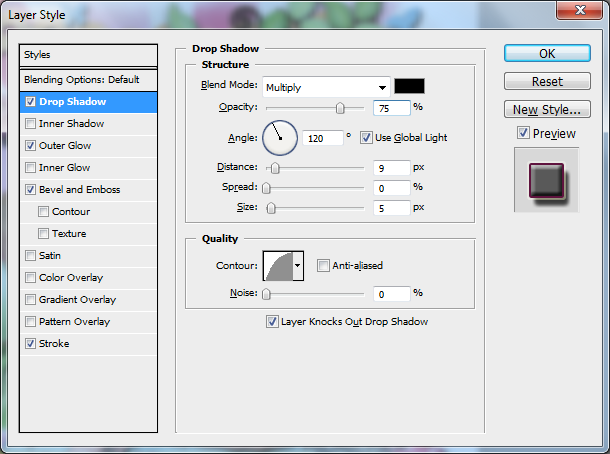Turn on the Color Overlay checkbox
The width and height of the screenshot is (610, 454).
point(30,278)
